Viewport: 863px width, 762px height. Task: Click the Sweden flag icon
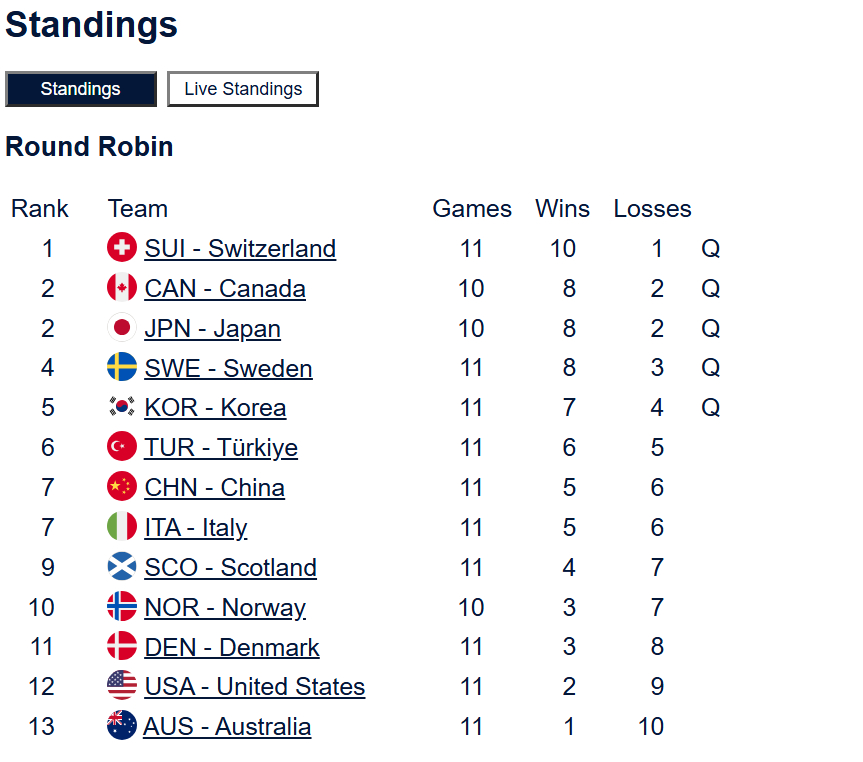122,368
